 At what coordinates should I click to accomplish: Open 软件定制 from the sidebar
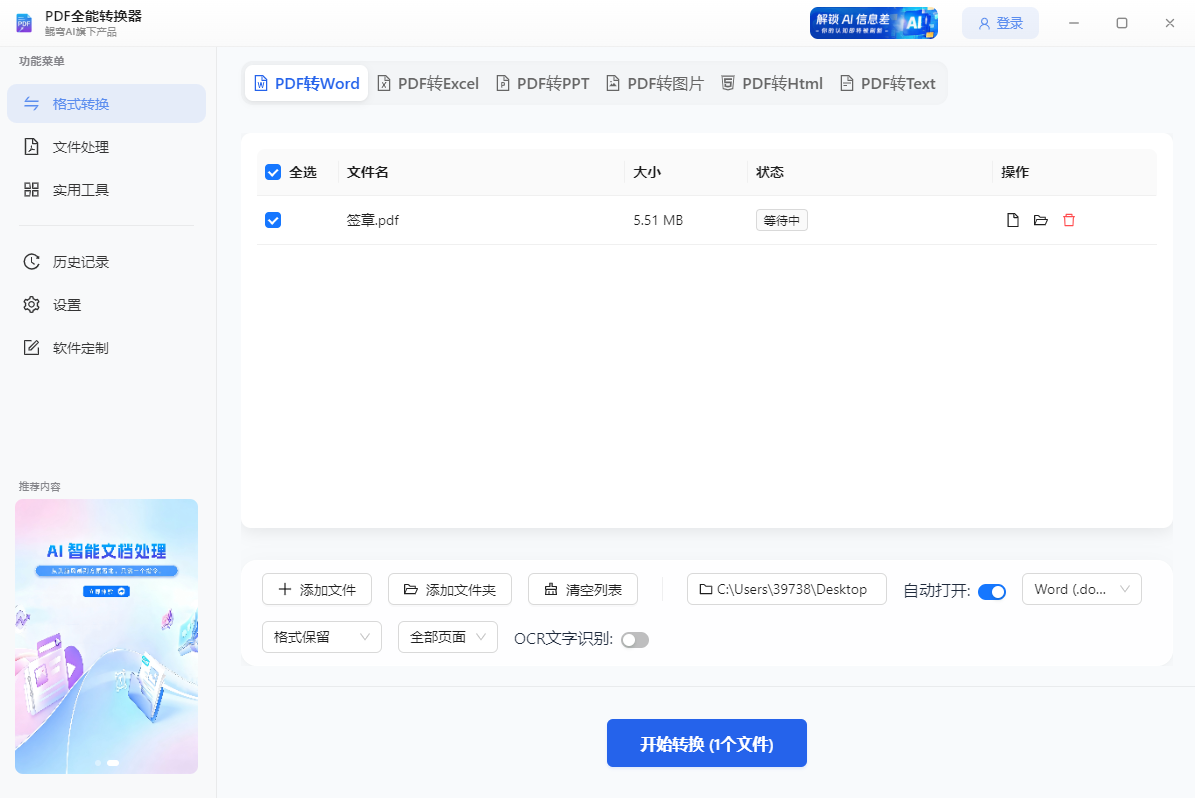[106, 347]
